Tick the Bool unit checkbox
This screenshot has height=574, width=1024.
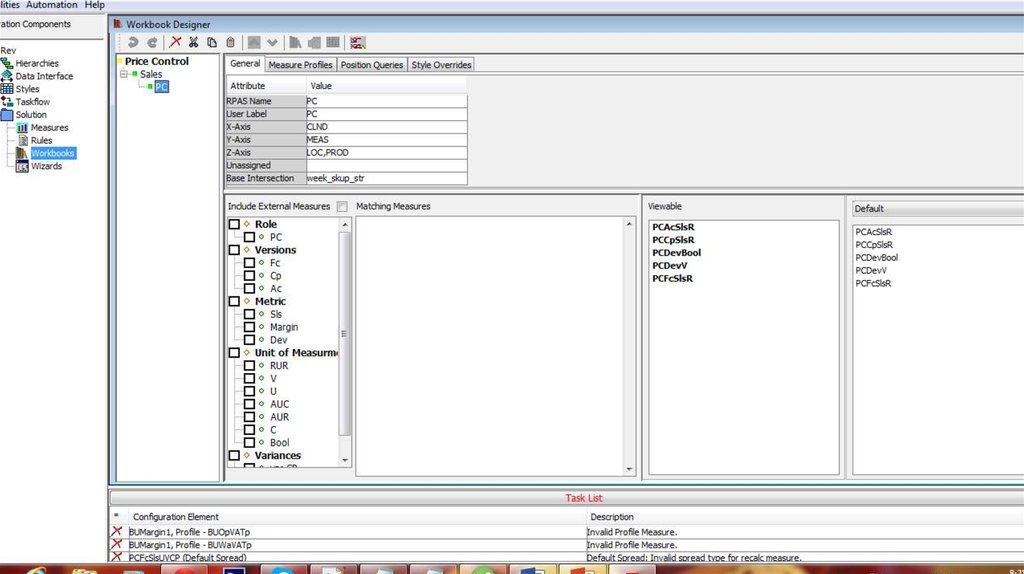(x=249, y=443)
